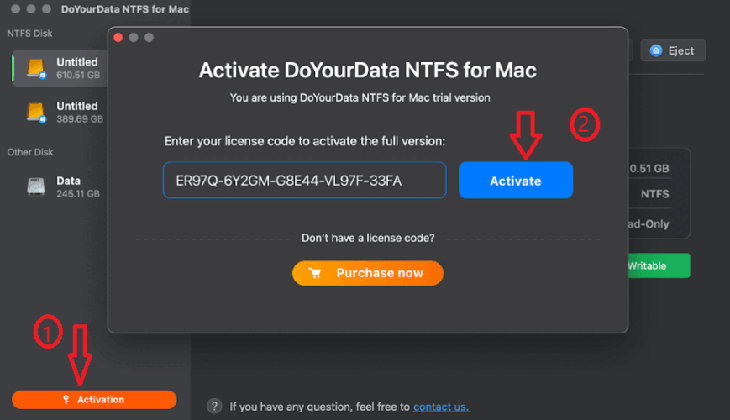Open the contact us link

point(440,407)
